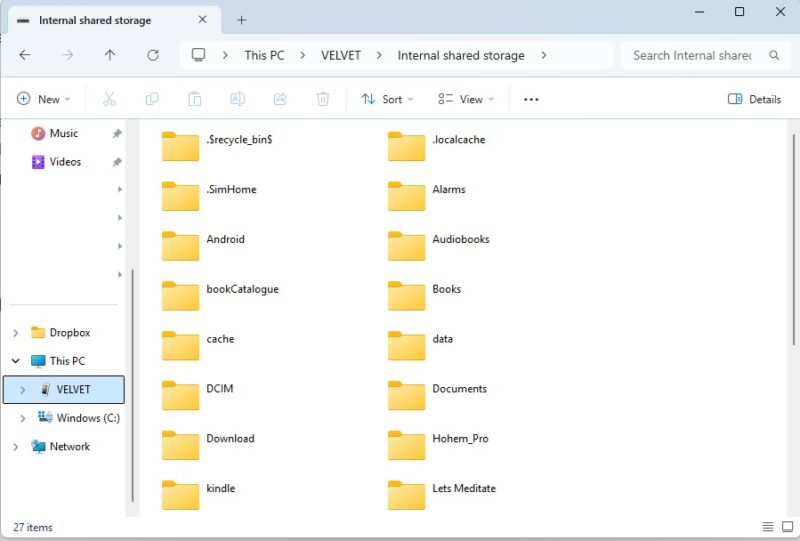This screenshot has height=541, width=800.
Task: Open chevron dropdown after This PC breadcrumb
Action: pyautogui.click(x=303, y=55)
